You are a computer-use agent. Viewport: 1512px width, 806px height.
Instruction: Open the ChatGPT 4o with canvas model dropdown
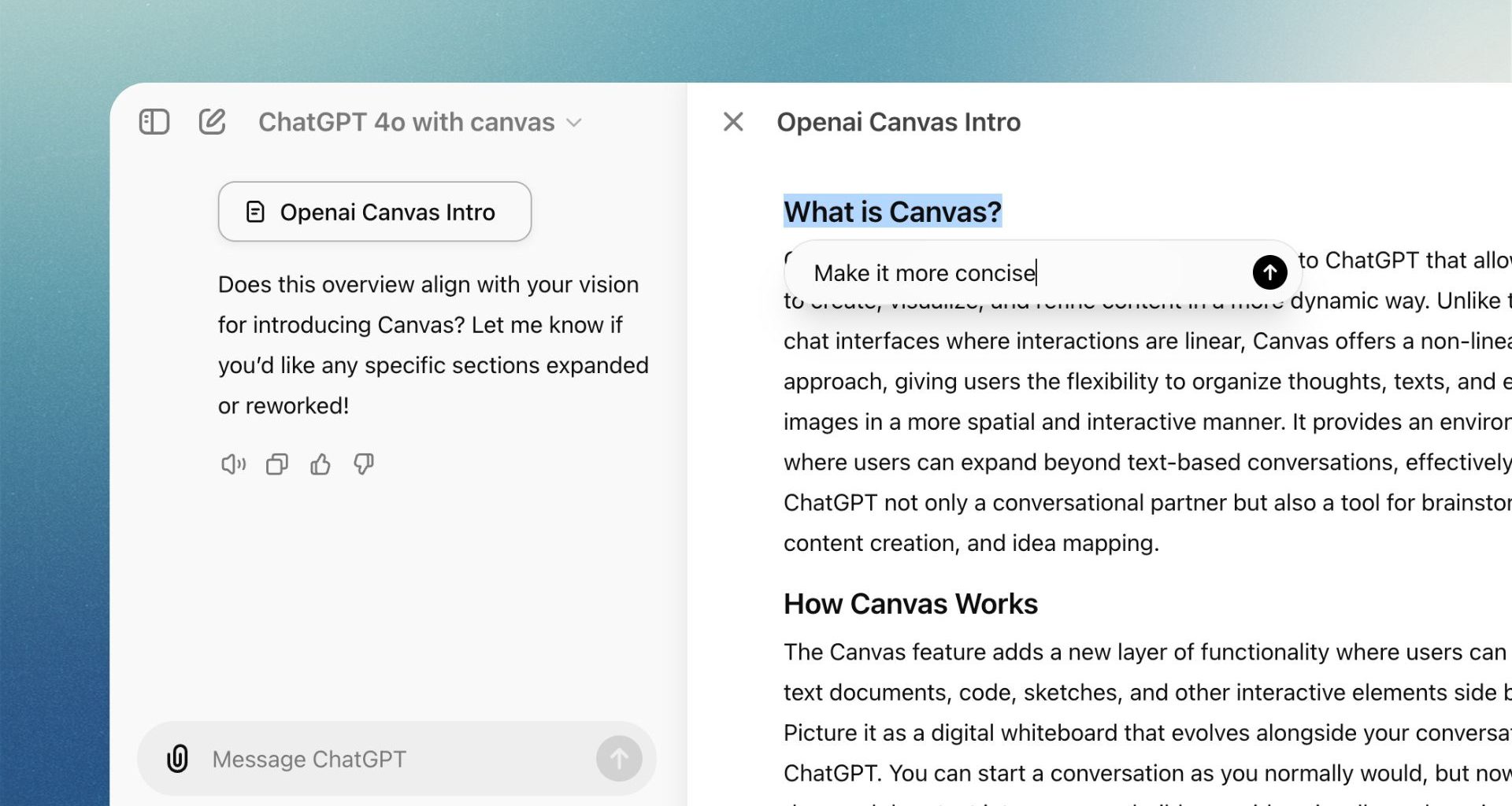tap(406, 122)
